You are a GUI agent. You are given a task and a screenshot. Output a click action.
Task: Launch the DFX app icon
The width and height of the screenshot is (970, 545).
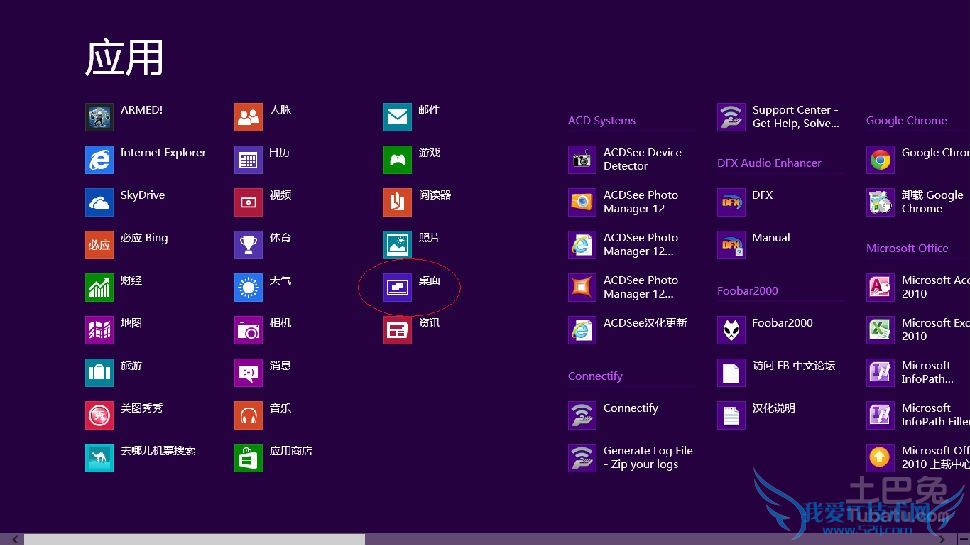coord(731,202)
